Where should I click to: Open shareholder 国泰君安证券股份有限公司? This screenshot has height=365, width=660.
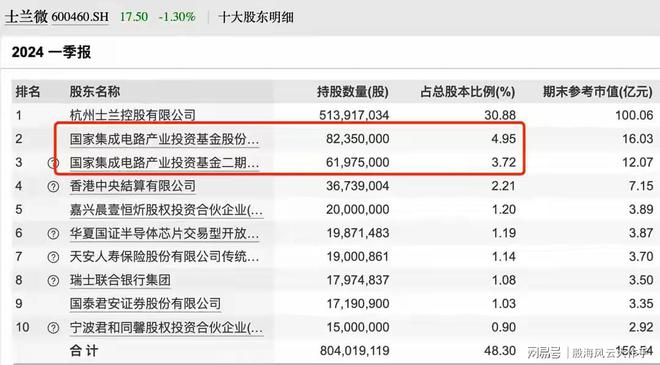(x=145, y=304)
